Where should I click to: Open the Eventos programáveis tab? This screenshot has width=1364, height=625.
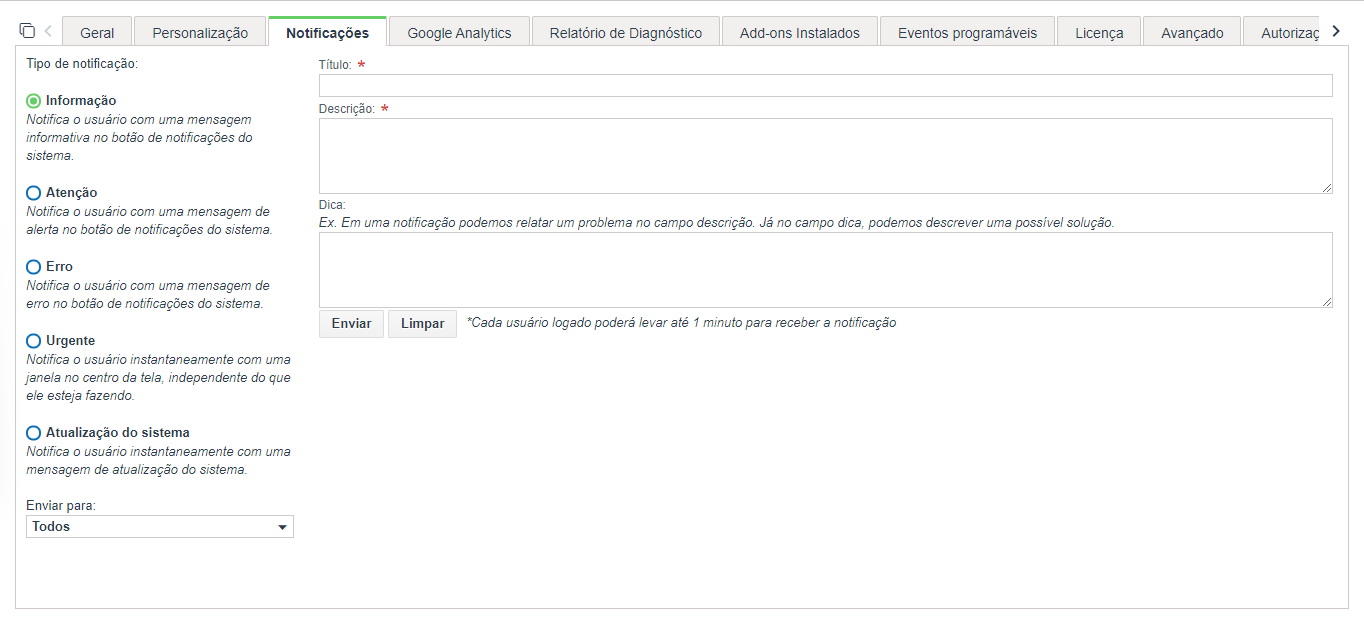click(967, 32)
